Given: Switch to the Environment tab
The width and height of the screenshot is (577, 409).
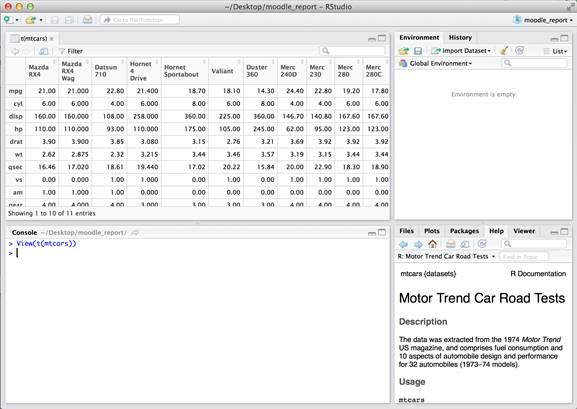Looking at the screenshot, I should [x=419, y=38].
